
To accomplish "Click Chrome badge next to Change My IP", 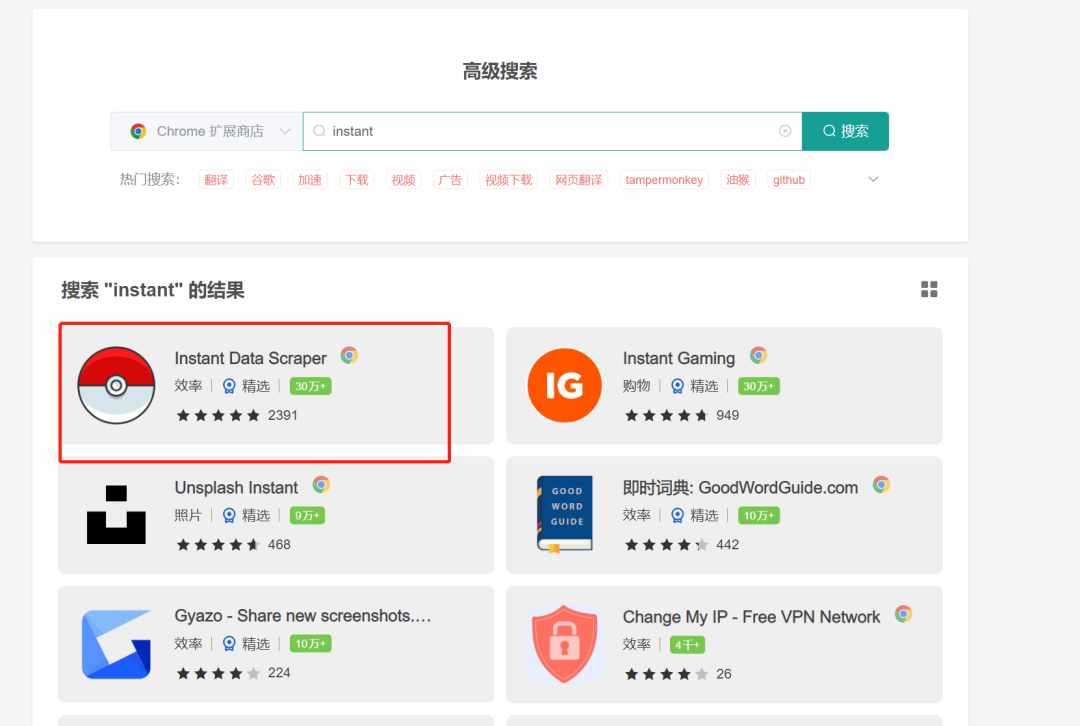I will coord(904,614).
